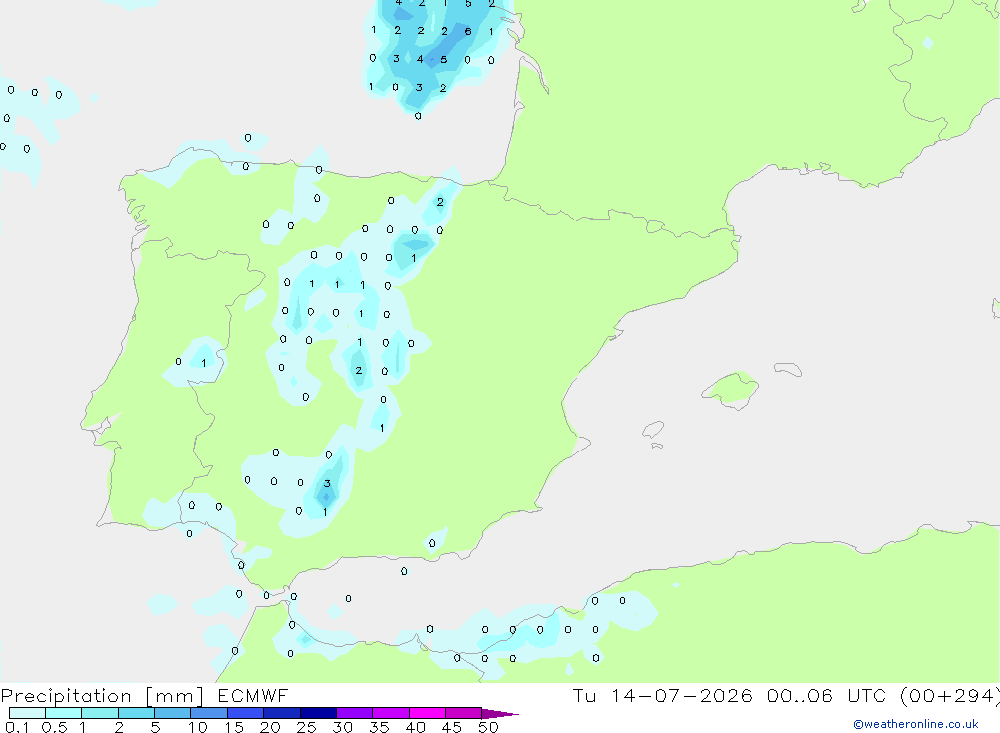
Task: Click the 0.1–0.5 mm legend swatch
Action: coord(27,713)
